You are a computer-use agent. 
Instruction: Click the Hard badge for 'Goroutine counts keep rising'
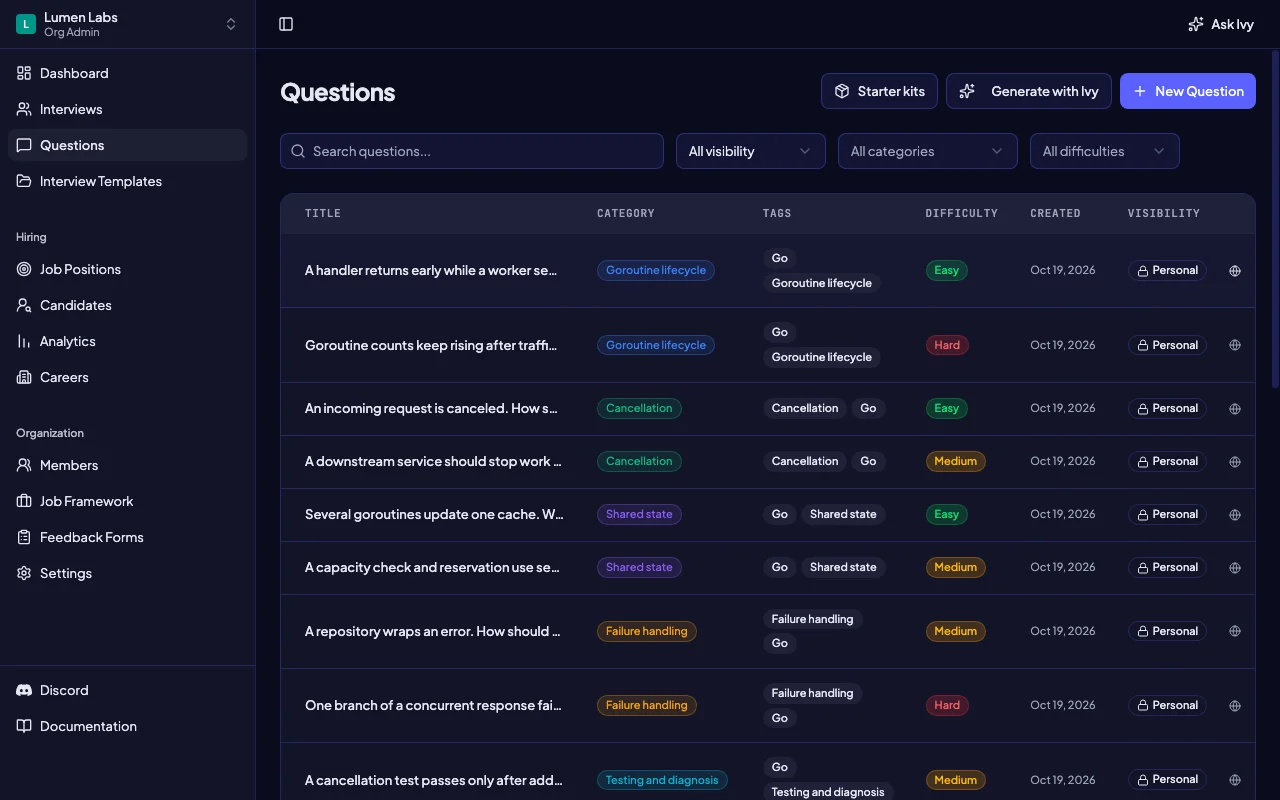[x=947, y=345]
